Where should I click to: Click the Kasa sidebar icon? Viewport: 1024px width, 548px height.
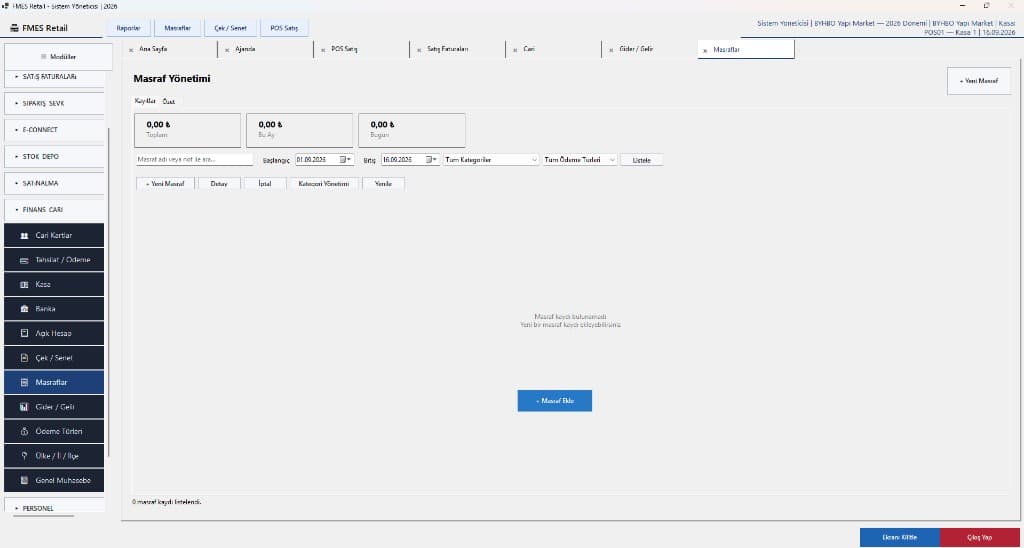coord(24,285)
